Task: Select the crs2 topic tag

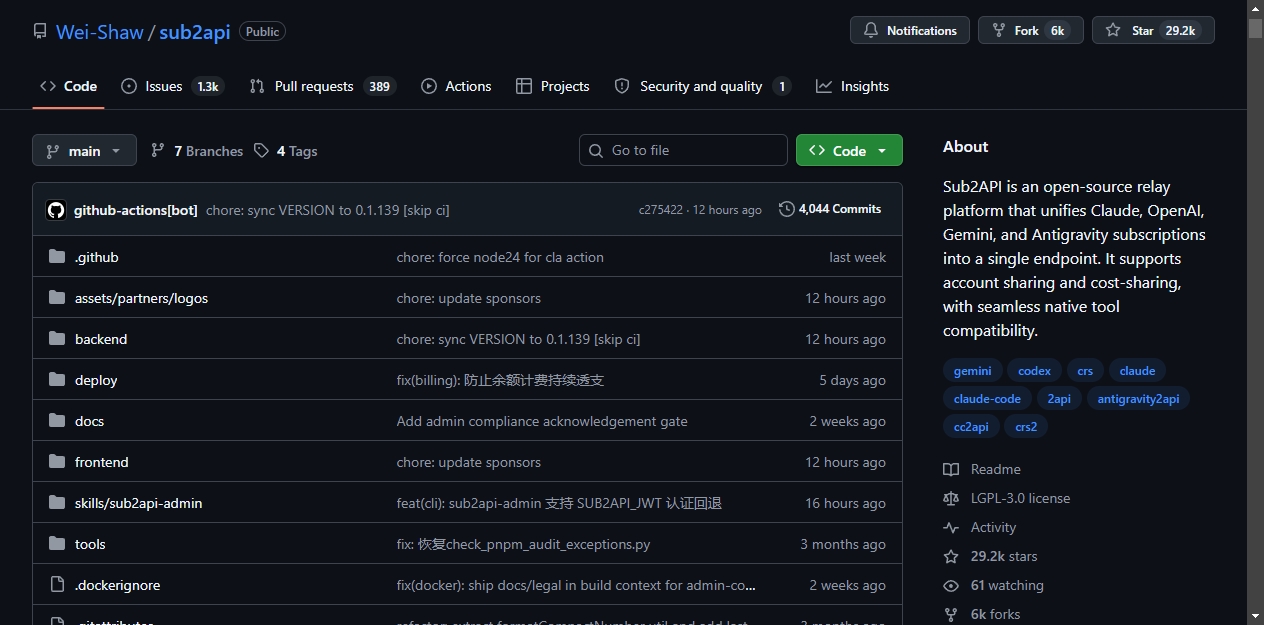Action: [x=1026, y=427]
